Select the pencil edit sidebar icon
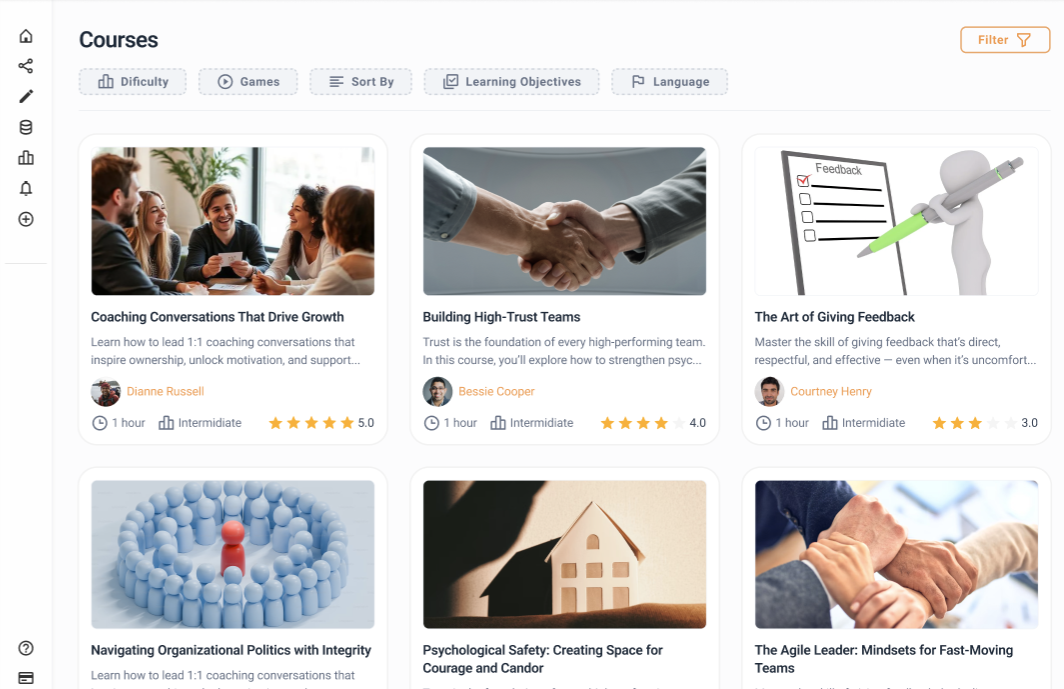The width and height of the screenshot is (1064, 689). point(26,96)
